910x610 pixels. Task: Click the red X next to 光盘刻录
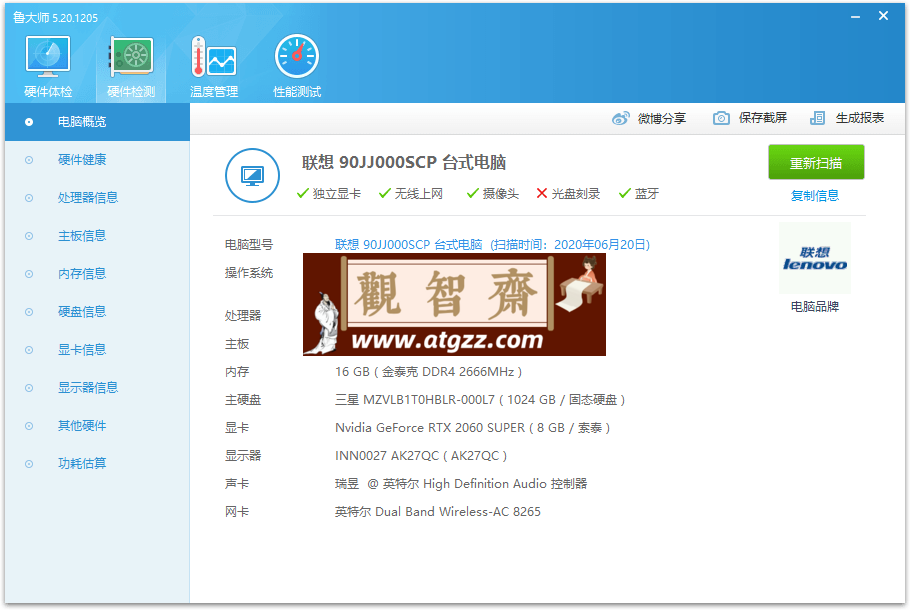point(541,193)
